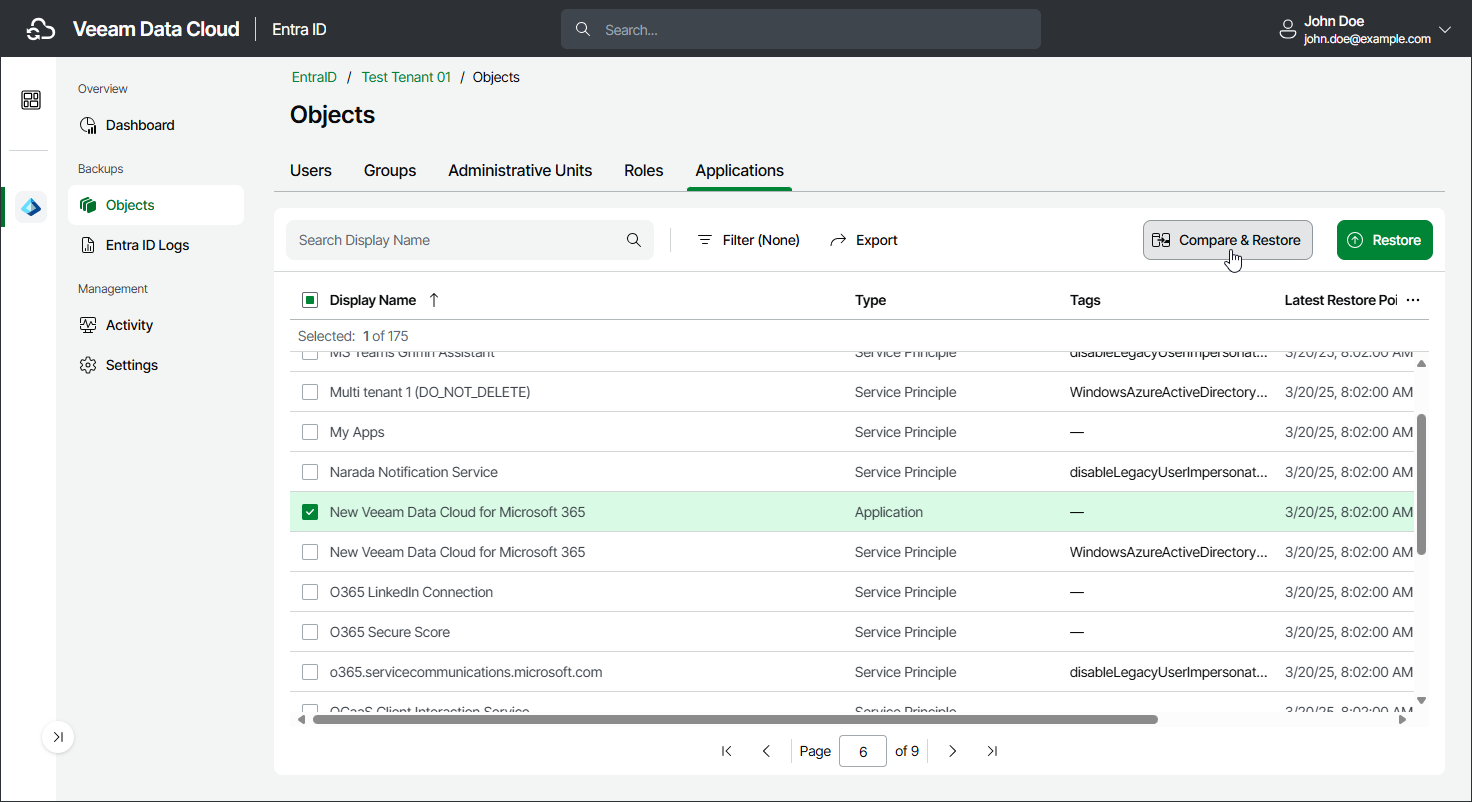1472x802 pixels.
Task: Click the horizontal scrollbar right arrow
Action: click(x=1402, y=719)
